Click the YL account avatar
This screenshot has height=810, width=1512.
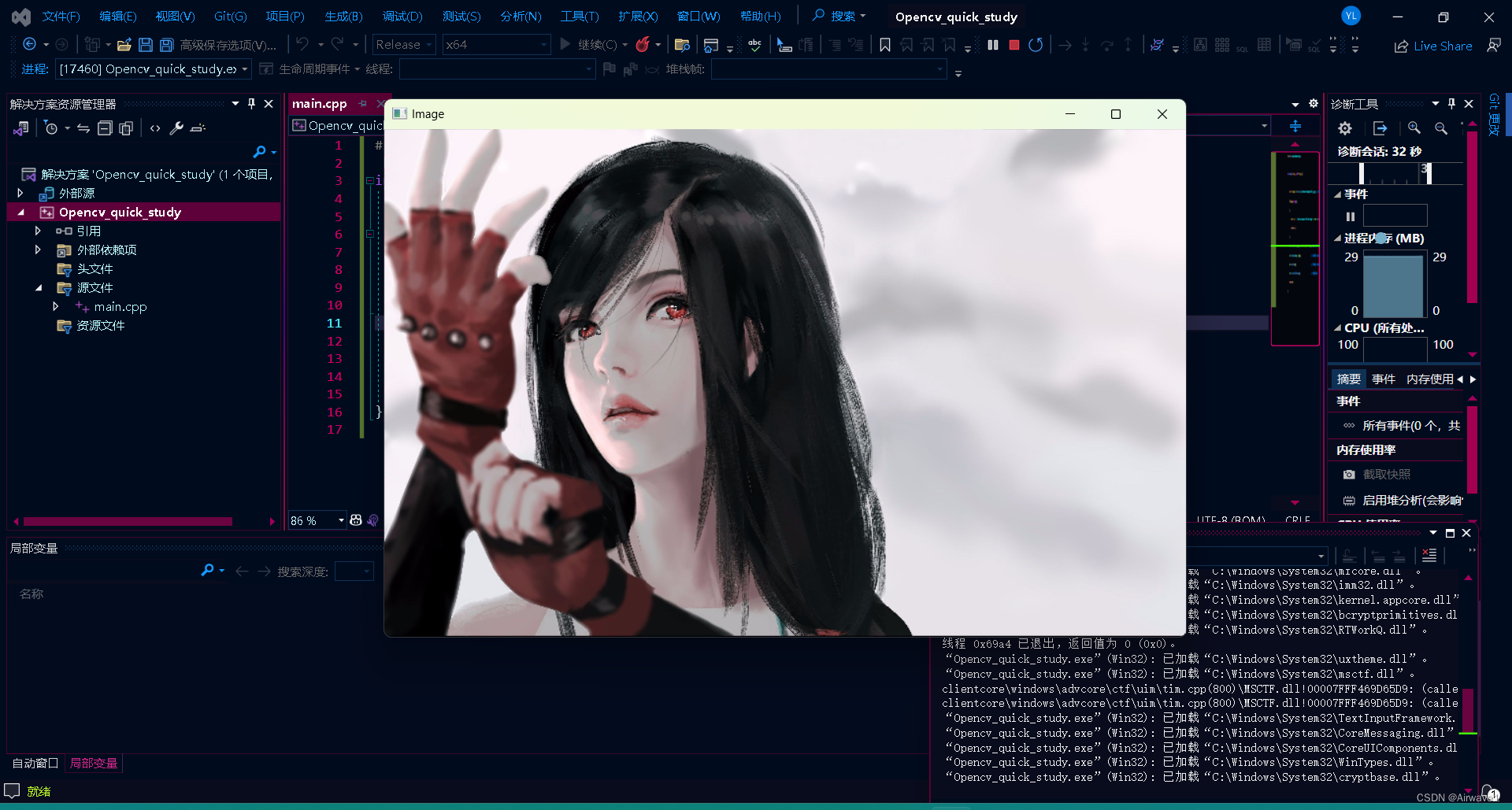(1351, 16)
